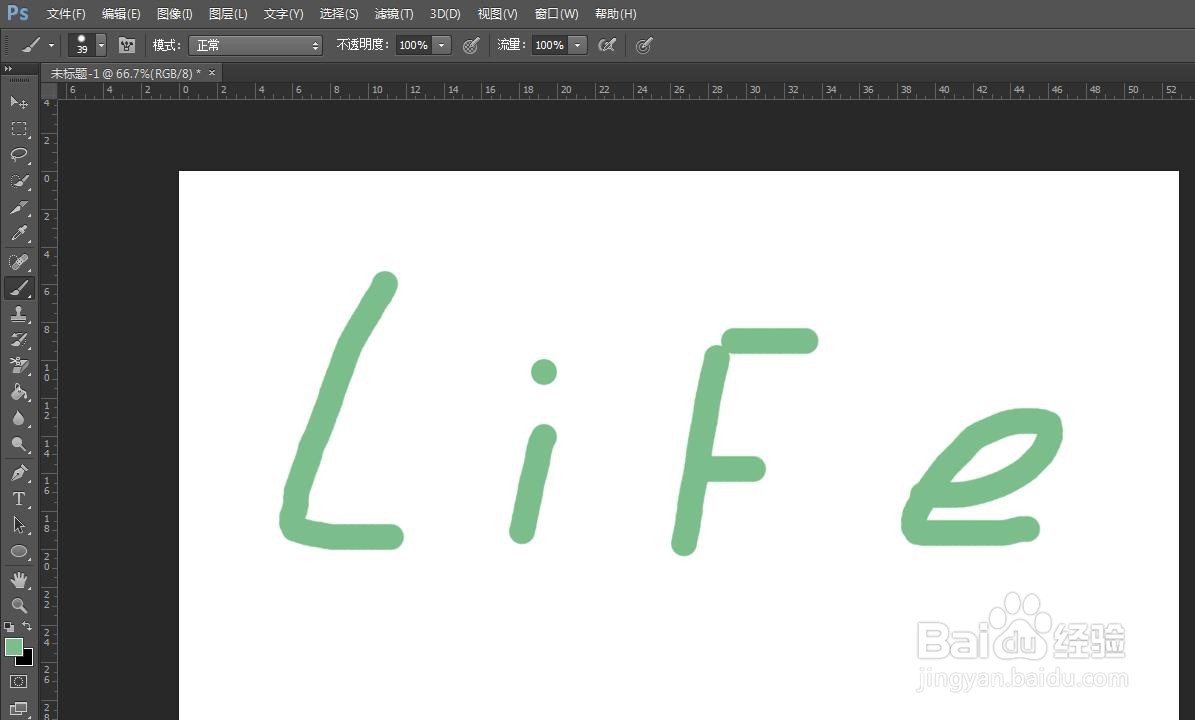Viewport: 1195px width, 720px height.
Task: Toggle Quick Mask mode
Action: coord(19,681)
